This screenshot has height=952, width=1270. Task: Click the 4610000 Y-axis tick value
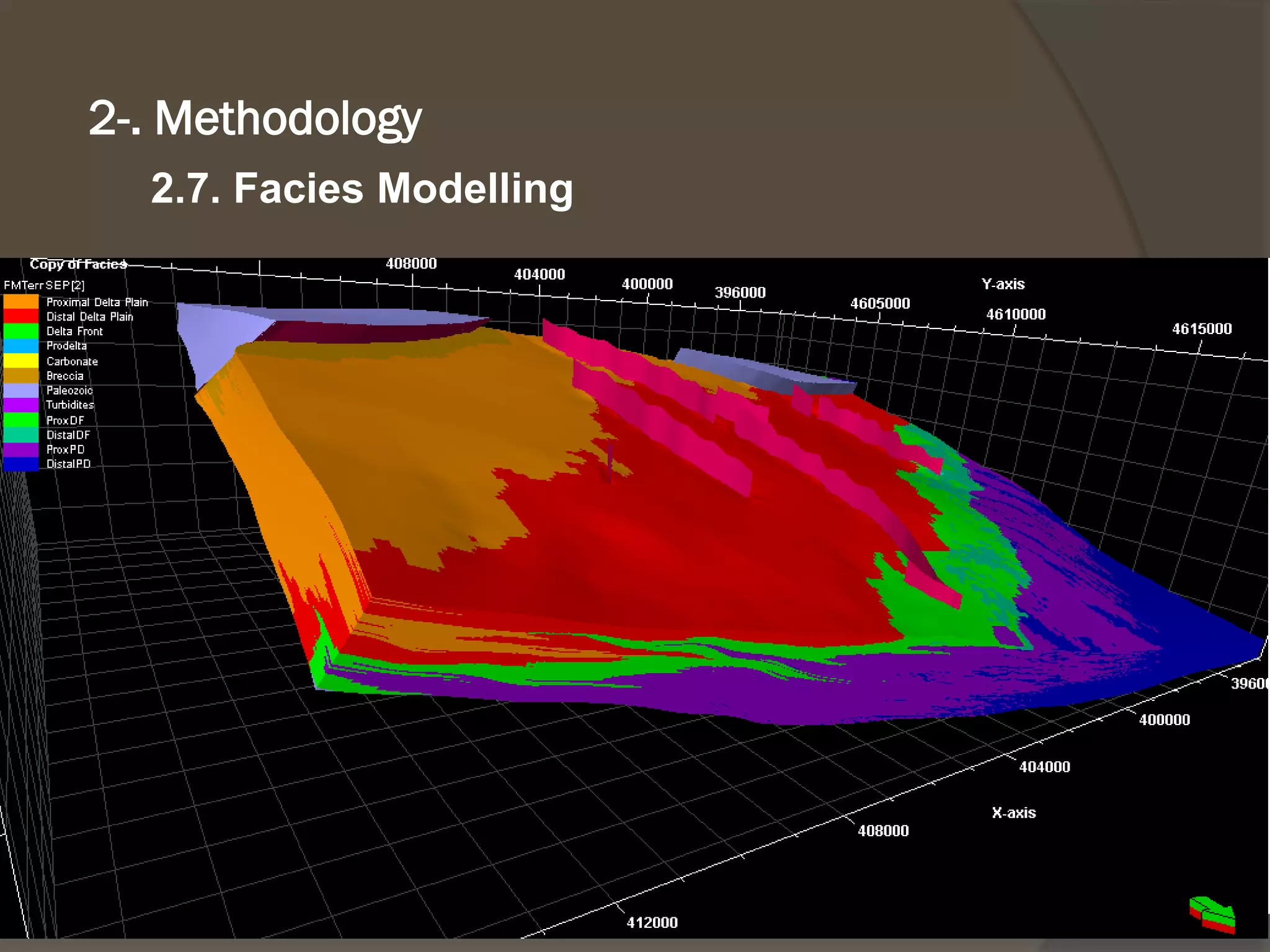point(1016,314)
